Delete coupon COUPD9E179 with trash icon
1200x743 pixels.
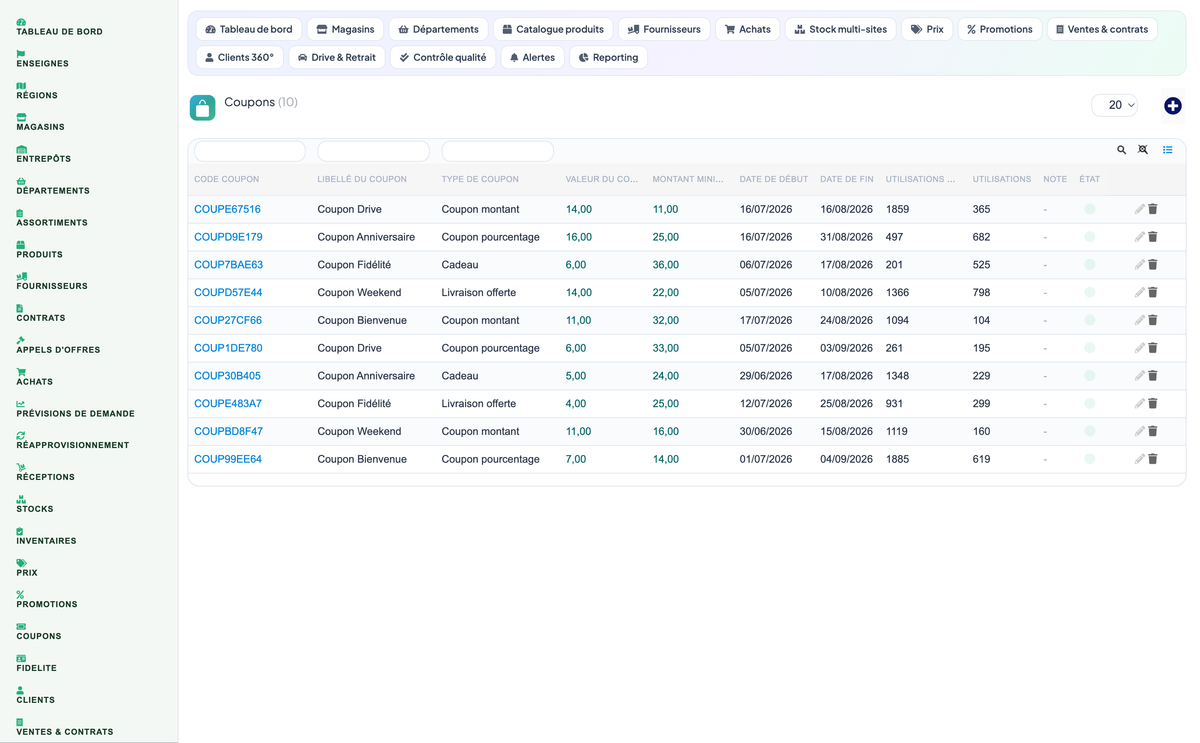tap(1153, 237)
